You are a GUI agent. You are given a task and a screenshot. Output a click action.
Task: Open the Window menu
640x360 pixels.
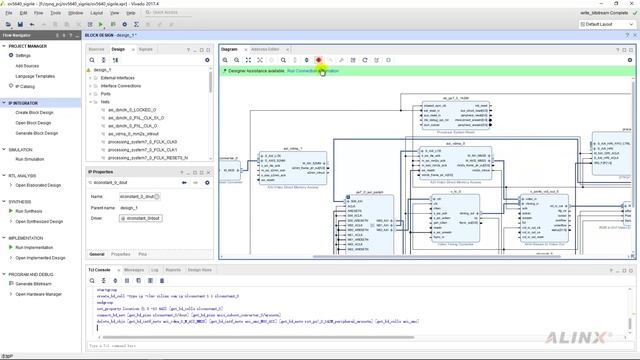pyautogui.click(x=76, y=13)
